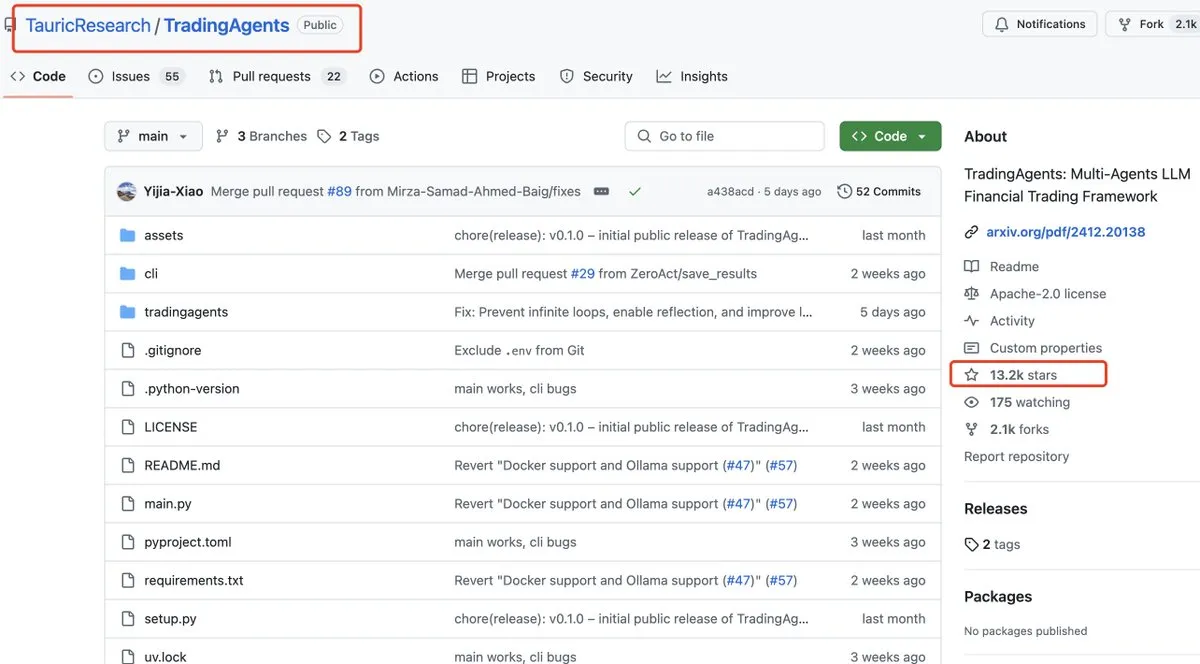
Task: Click the .gitignore file icon
Action: click(127, 350)
